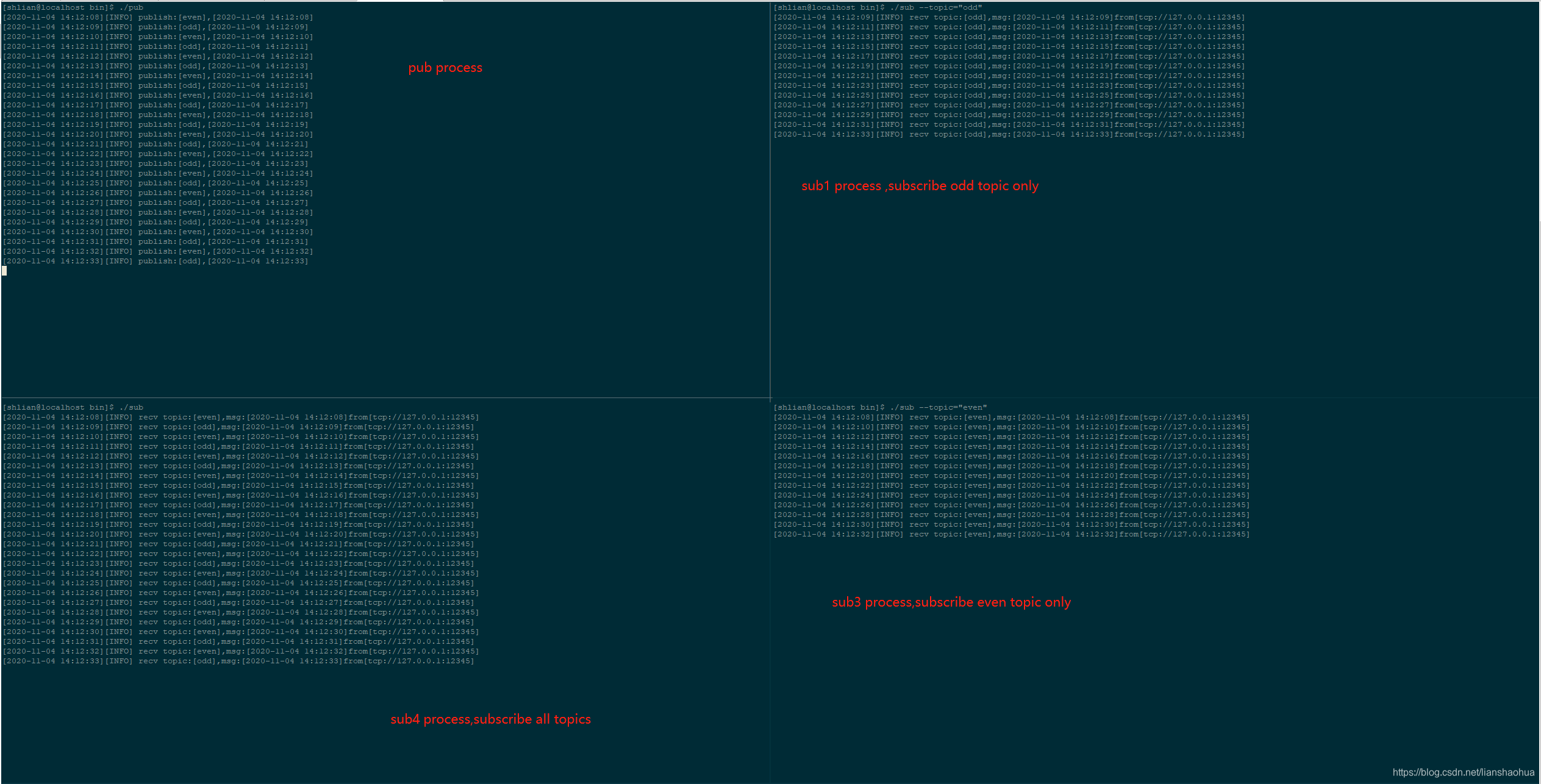Click sub4 final recv line at 14:12:33
This screenshot has height=784, width=1541.
pos(238,661)
